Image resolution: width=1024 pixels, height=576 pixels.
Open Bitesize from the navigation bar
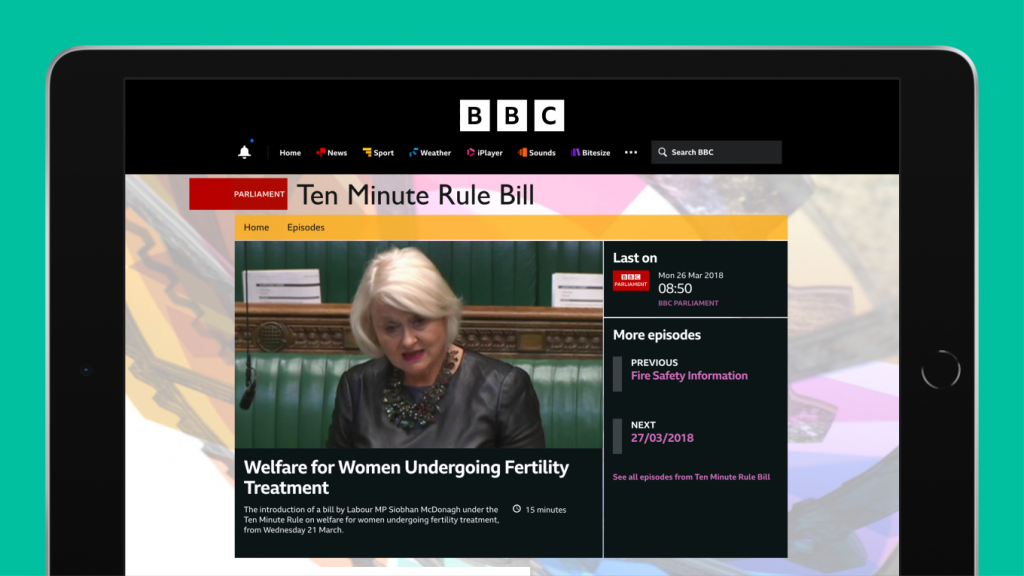[590, 153]
